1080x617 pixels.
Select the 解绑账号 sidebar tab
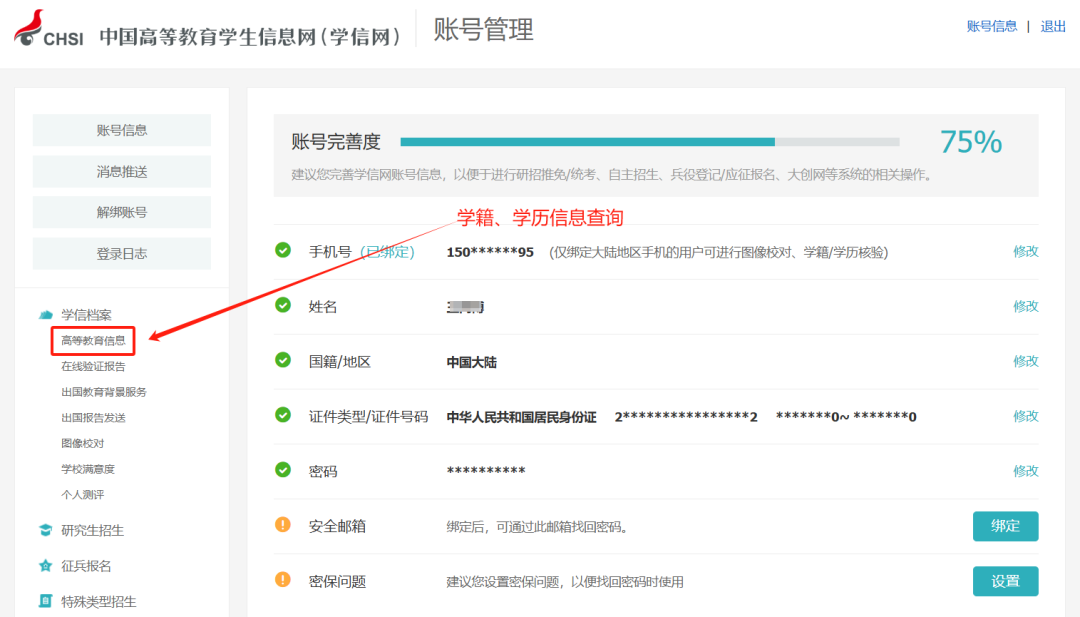coord(122,212)
